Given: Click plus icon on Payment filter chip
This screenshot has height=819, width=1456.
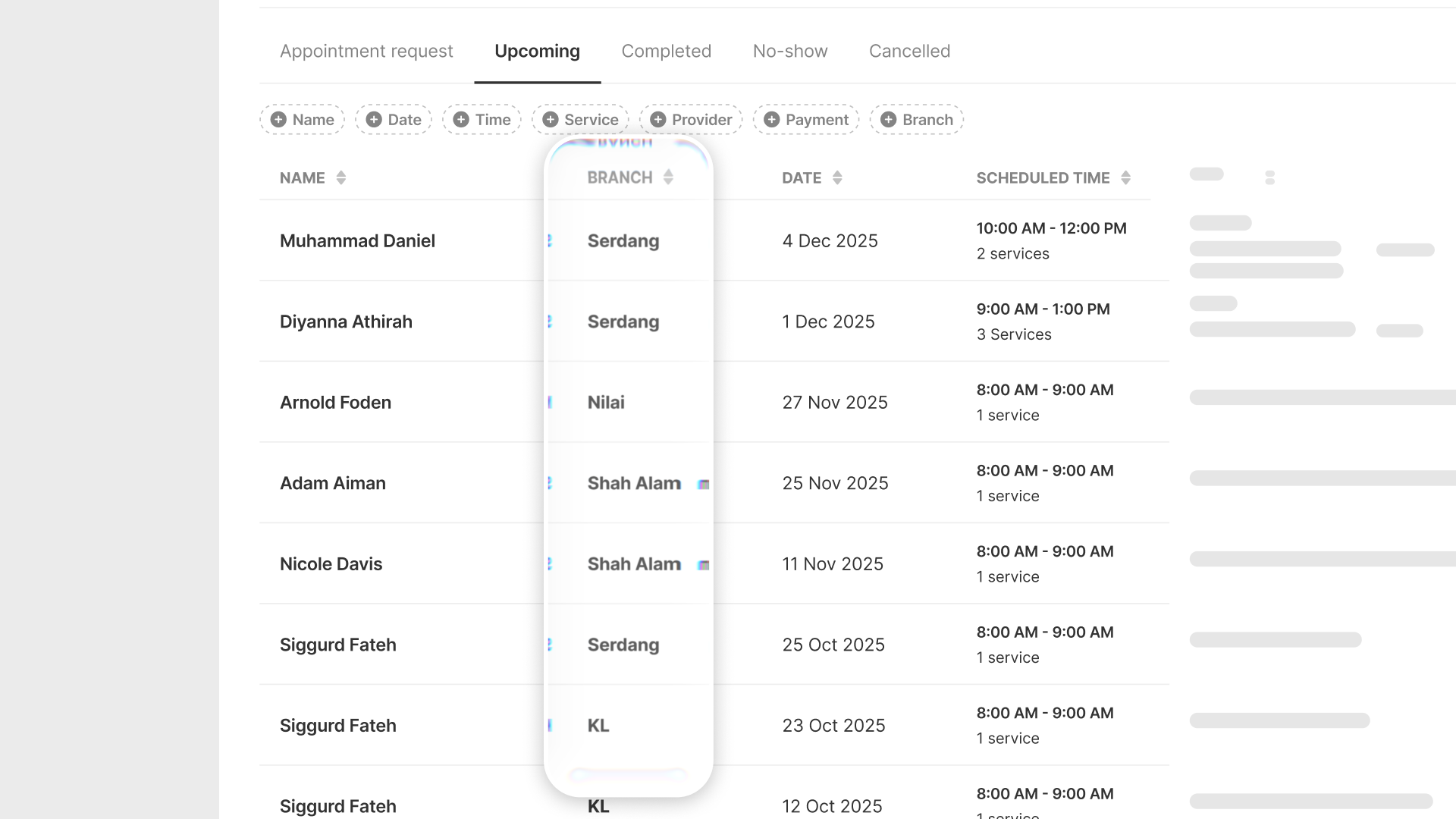Looking at the screenshot, I should 772,120.
